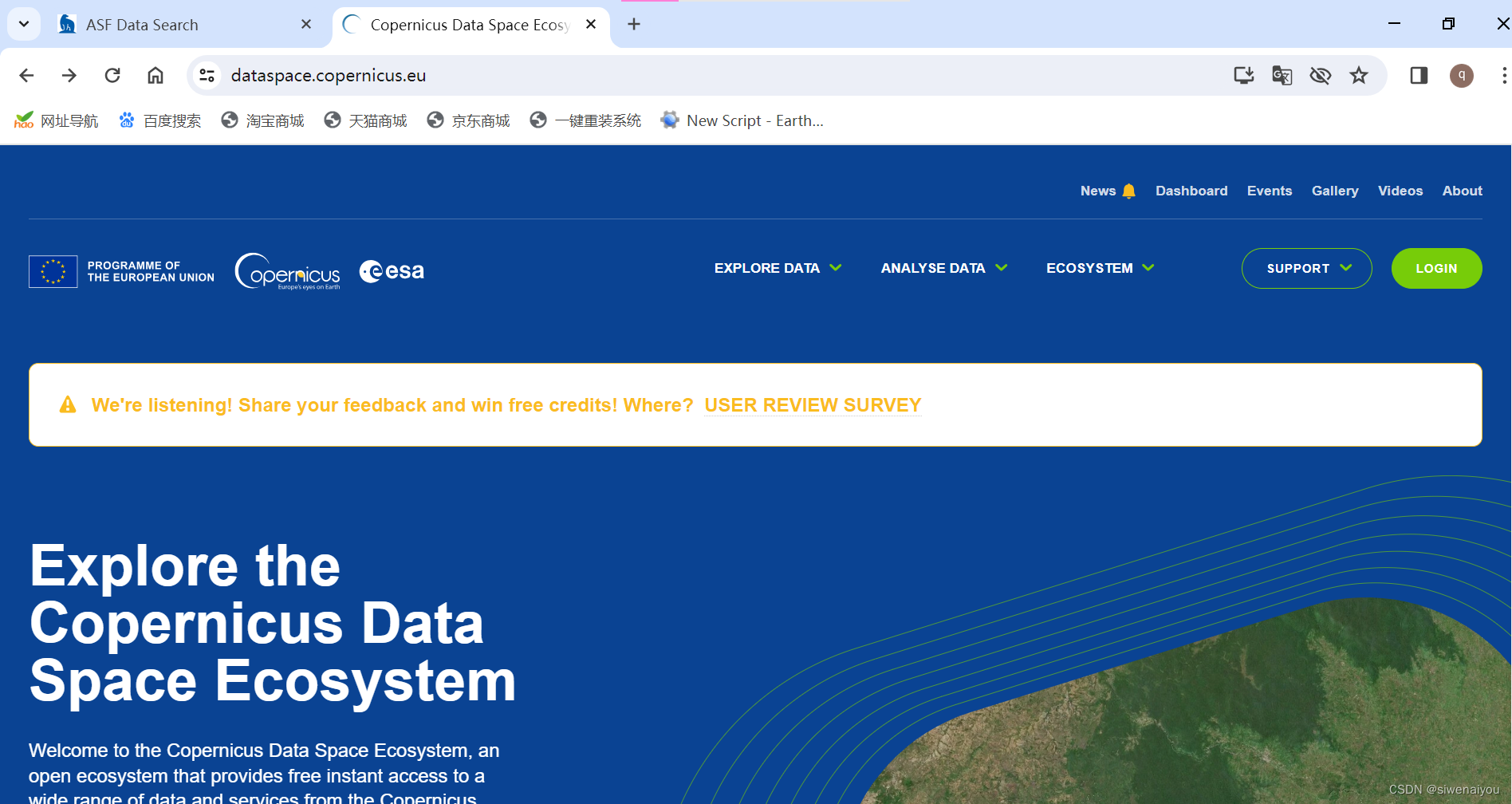Click the install app icon in address bar

click(1243, 75)
